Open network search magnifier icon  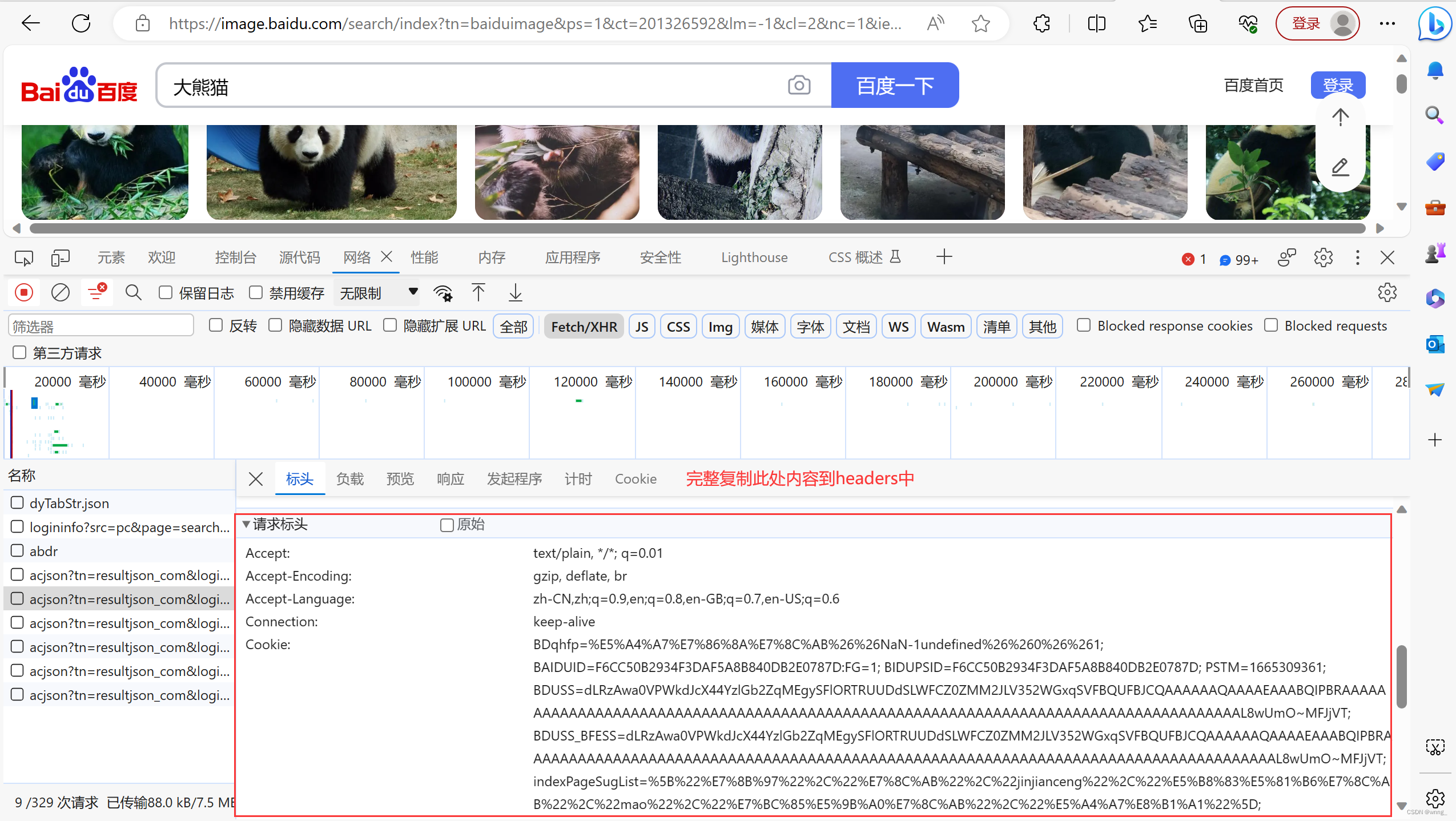click(x=134, y=293)
